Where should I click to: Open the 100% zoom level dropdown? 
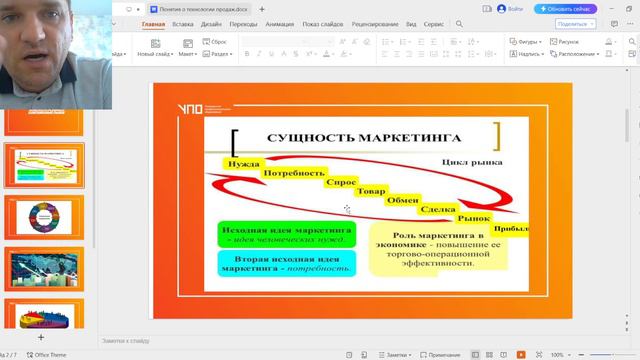pos(561,355)
